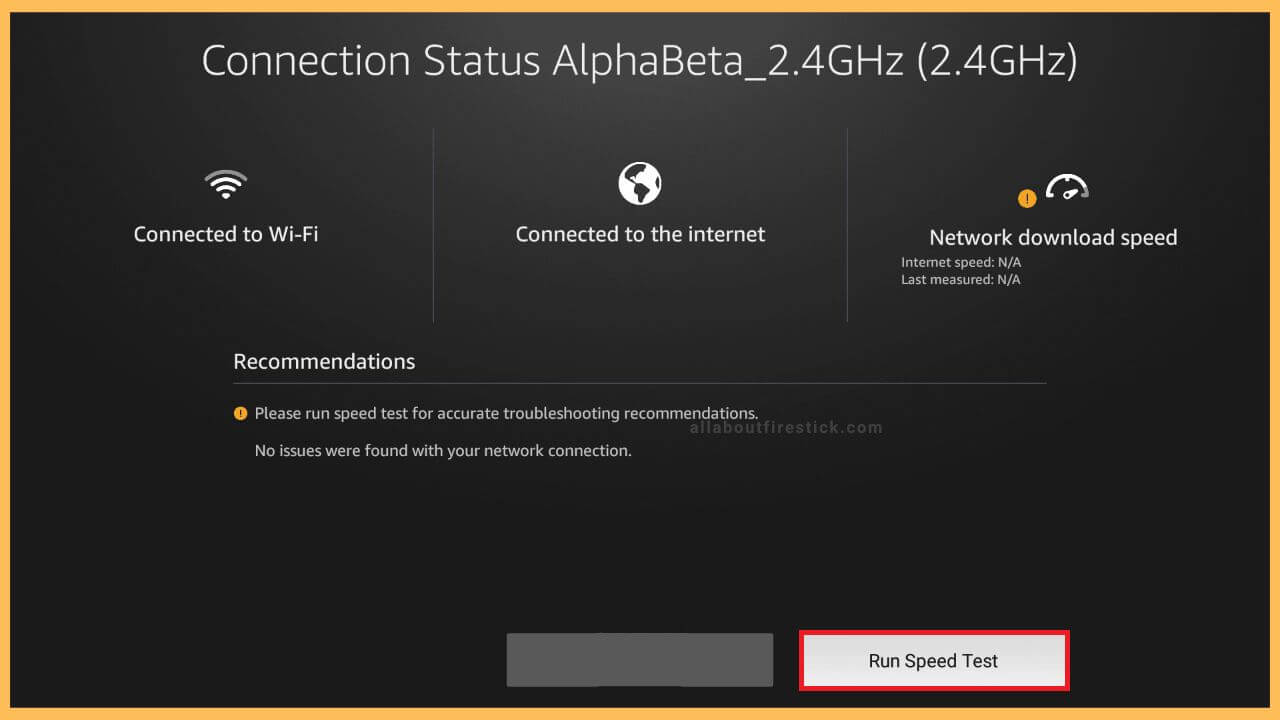Select the Connected to the internet label

[640, 234]
